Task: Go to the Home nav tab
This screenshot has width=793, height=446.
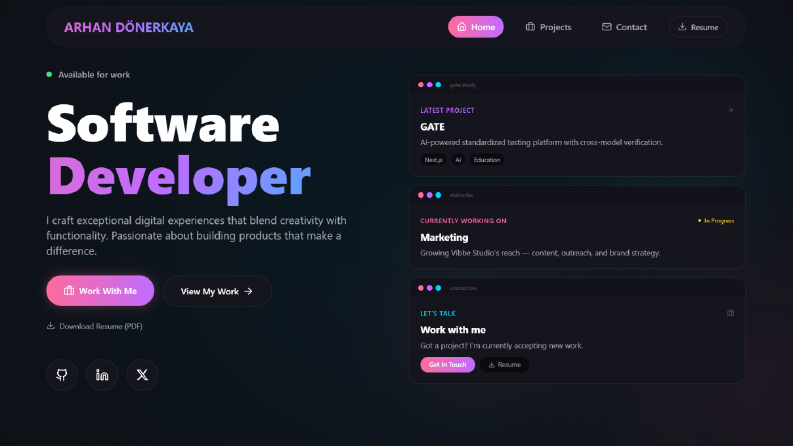Action: [475, 27]
